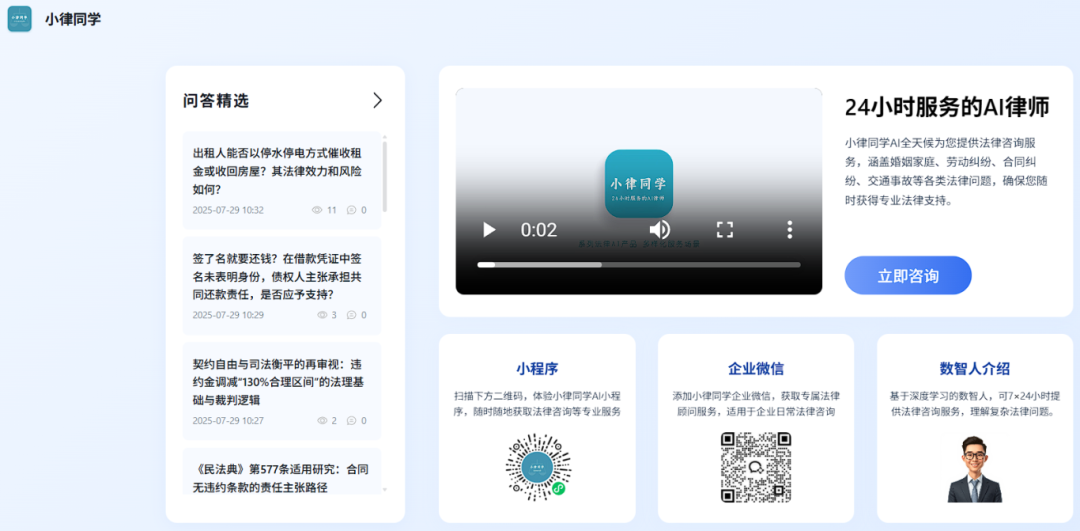Click the comment icon on the first article

pos(351,210)
